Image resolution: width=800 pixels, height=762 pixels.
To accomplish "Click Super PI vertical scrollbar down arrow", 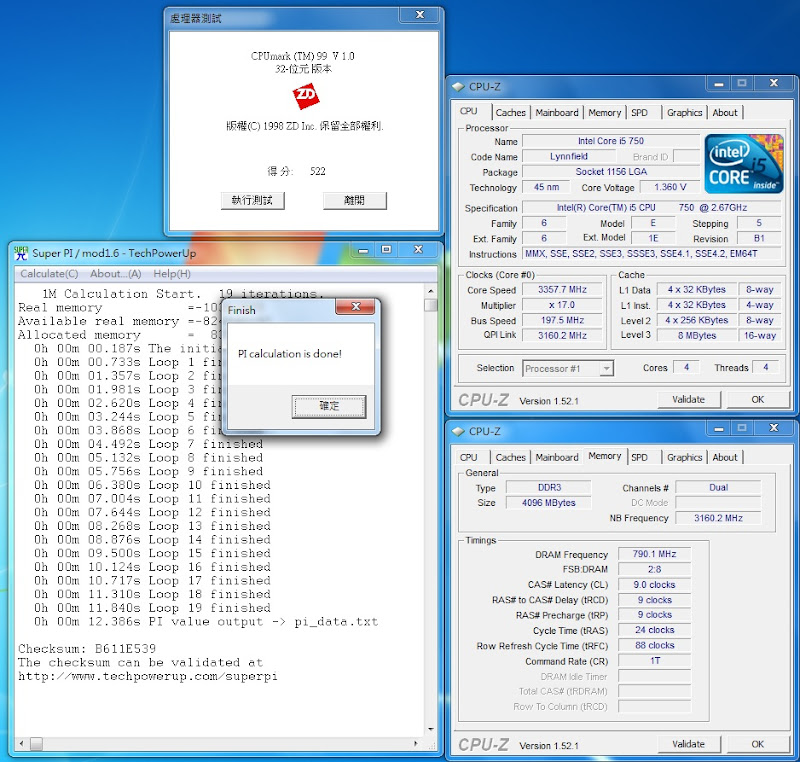I will pyautogui.click(x=431, y=729).
